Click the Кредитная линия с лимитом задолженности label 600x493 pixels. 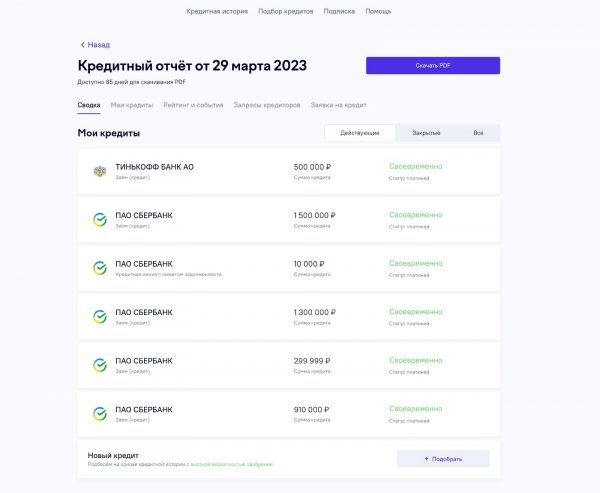click(x=168, y=274)
